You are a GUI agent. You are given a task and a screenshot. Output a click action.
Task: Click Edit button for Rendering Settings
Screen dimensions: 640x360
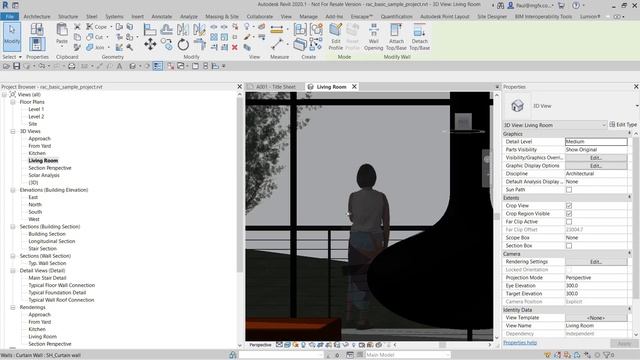click(596, 262)
